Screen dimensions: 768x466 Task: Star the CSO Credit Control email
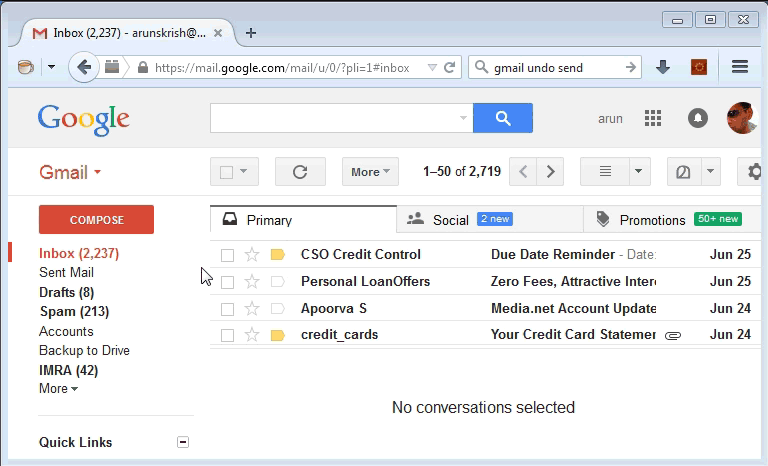pos(252,254)
